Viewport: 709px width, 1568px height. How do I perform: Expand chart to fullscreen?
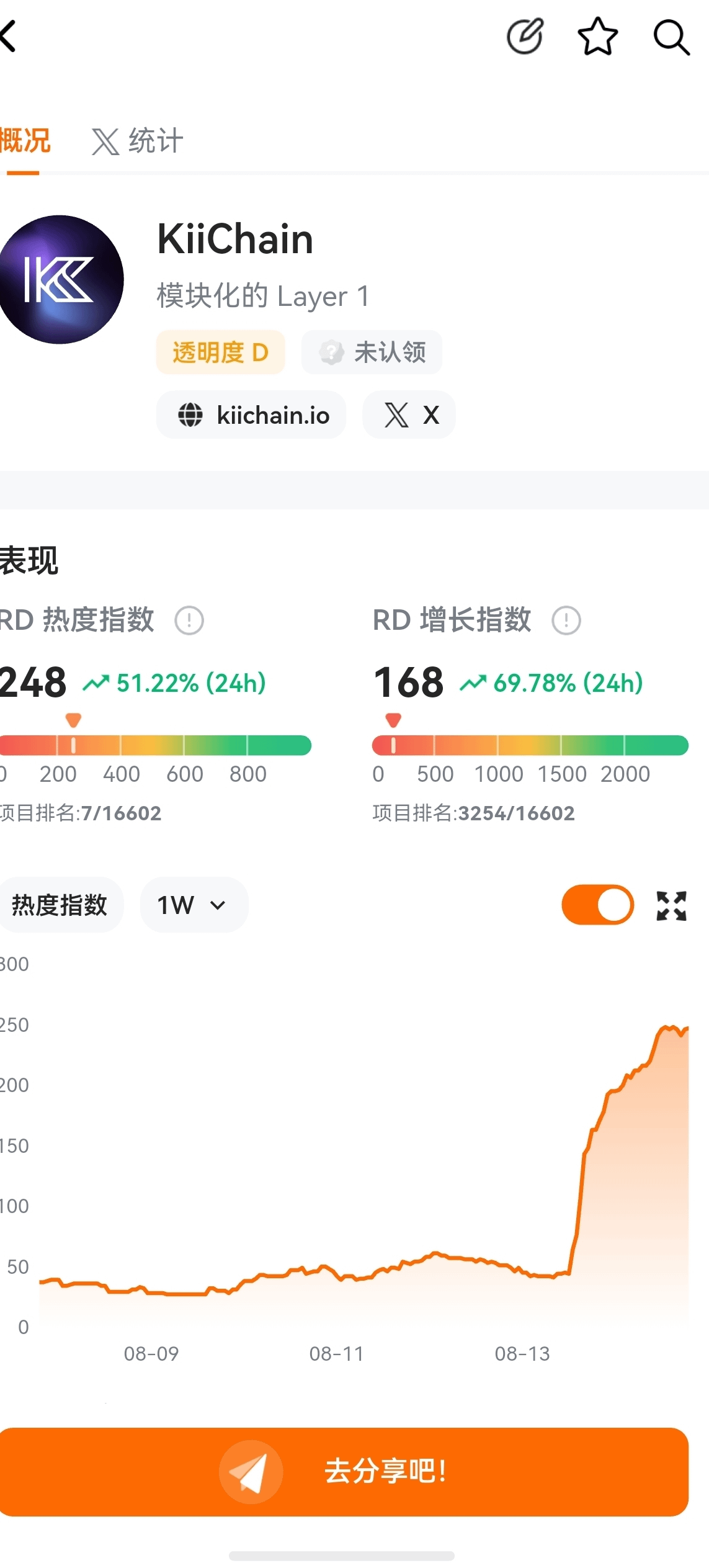click(671, 905)
